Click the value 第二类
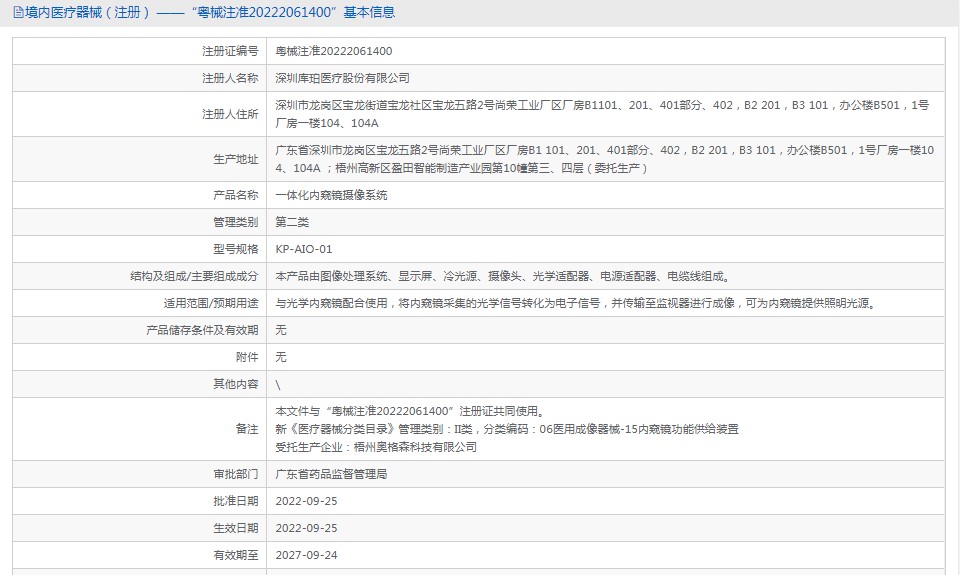 click(x=292, y=222)
